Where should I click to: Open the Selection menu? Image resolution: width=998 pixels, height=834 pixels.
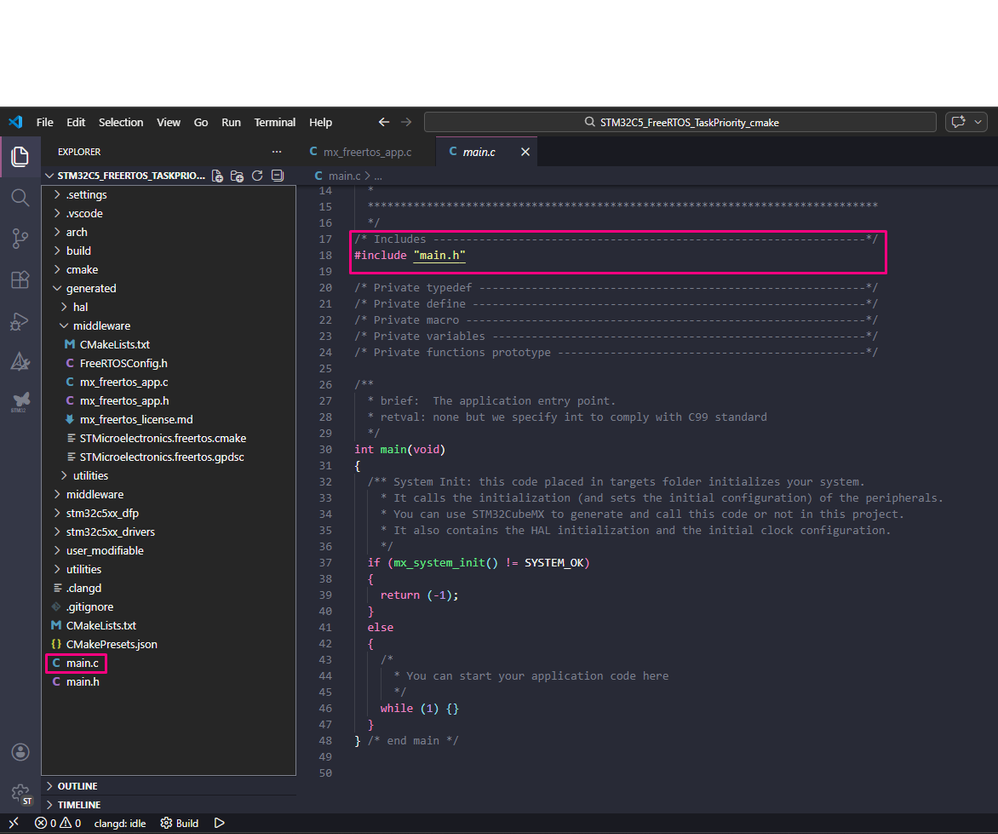pyautogui.click(x=121, y=122)
